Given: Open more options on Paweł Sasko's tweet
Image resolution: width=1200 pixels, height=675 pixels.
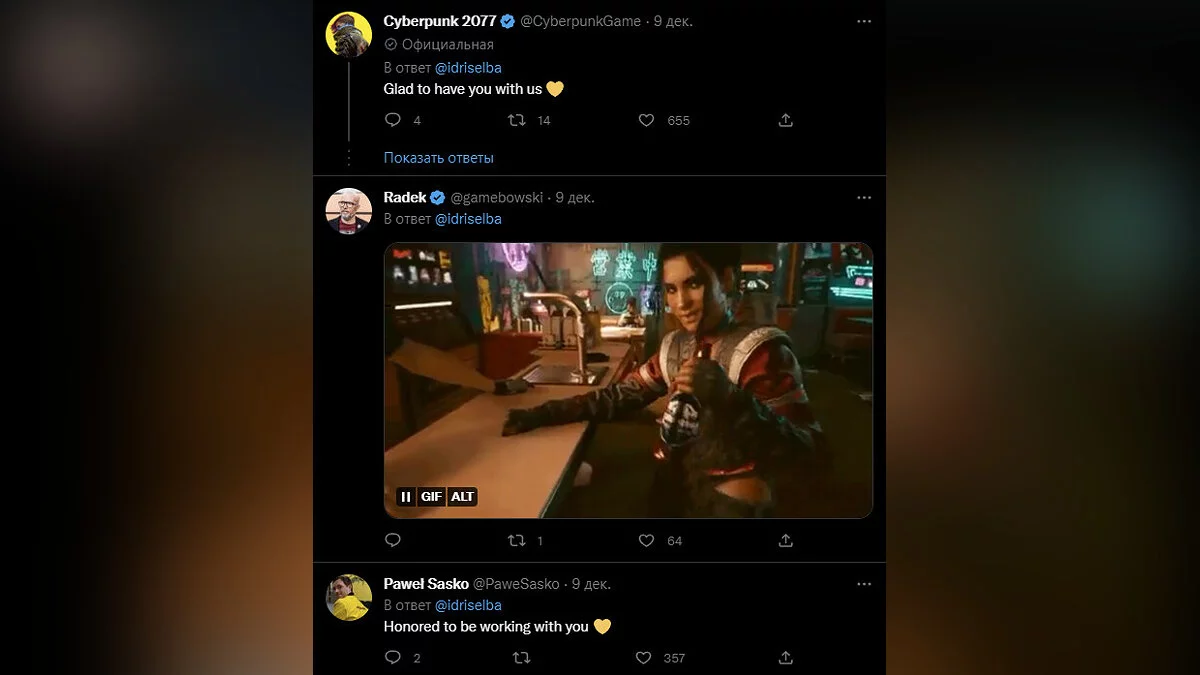Looking at the screenshot, I should coord(864,583).
